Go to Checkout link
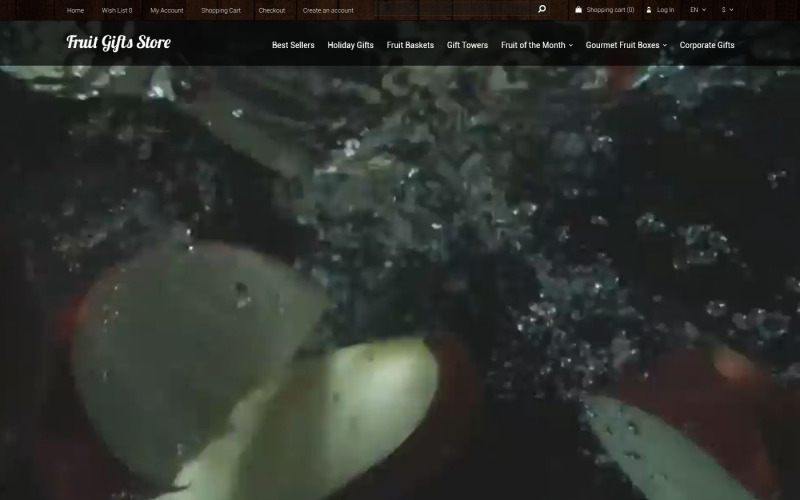The width and height of the screenshot is (800, 500). (271, 10)
